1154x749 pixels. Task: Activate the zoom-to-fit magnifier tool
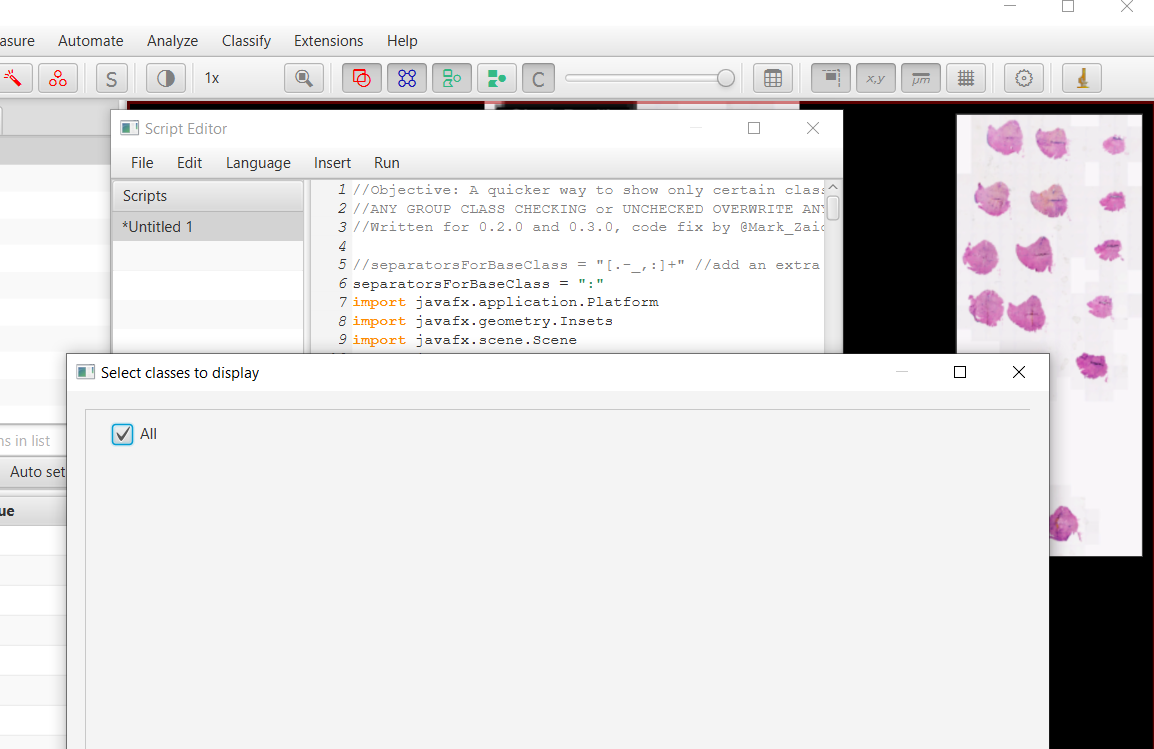coord(304,77)
